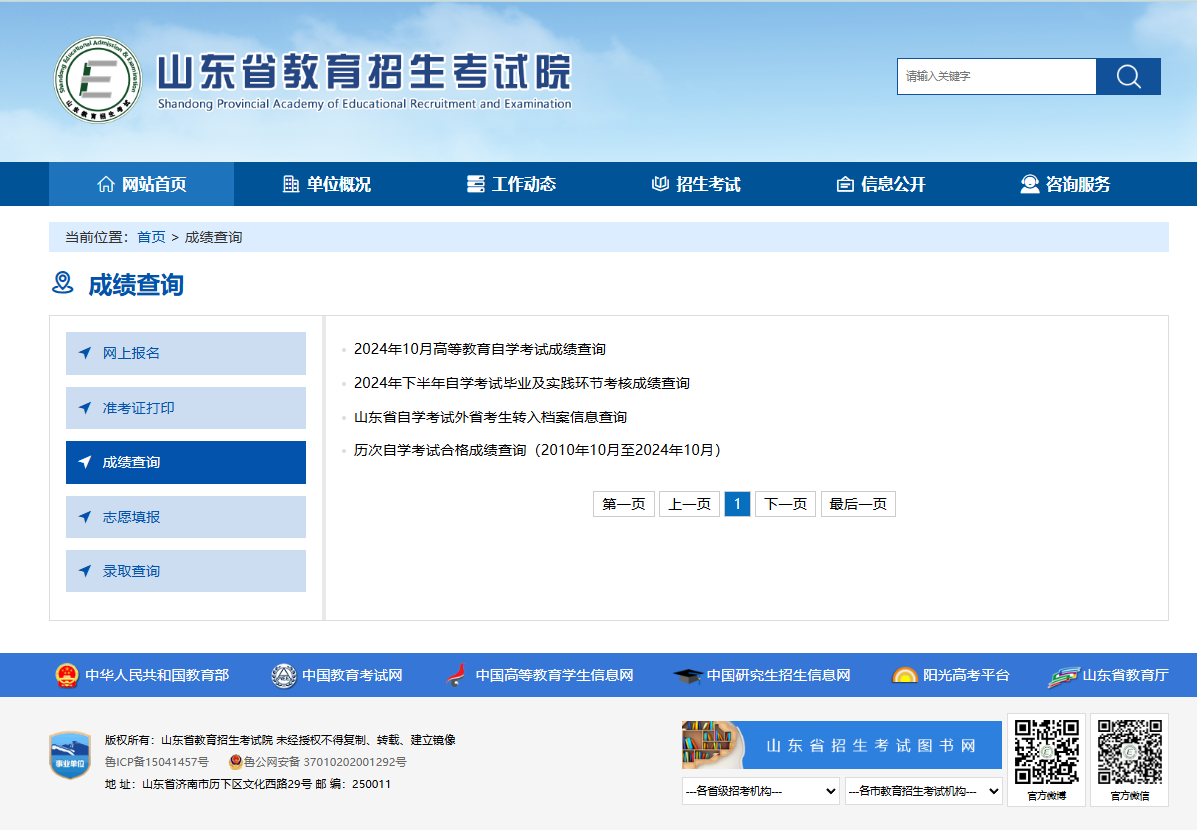The height and width of the screenshot is (830, 1197).
Task: Select 准考证打印 in the left sidebar
Action: click(186, 408)
